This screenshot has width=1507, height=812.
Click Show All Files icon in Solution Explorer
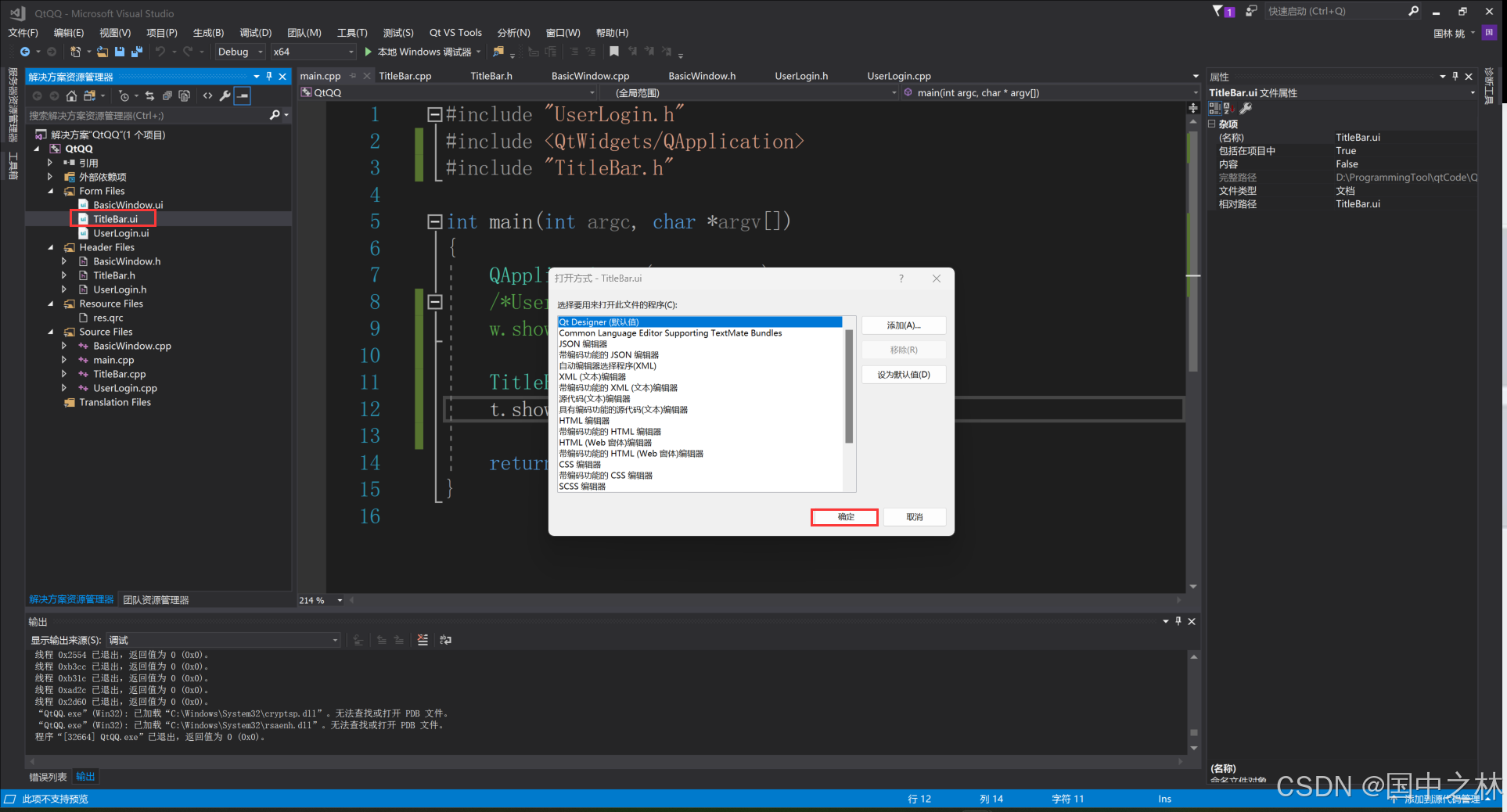point(185,95)
